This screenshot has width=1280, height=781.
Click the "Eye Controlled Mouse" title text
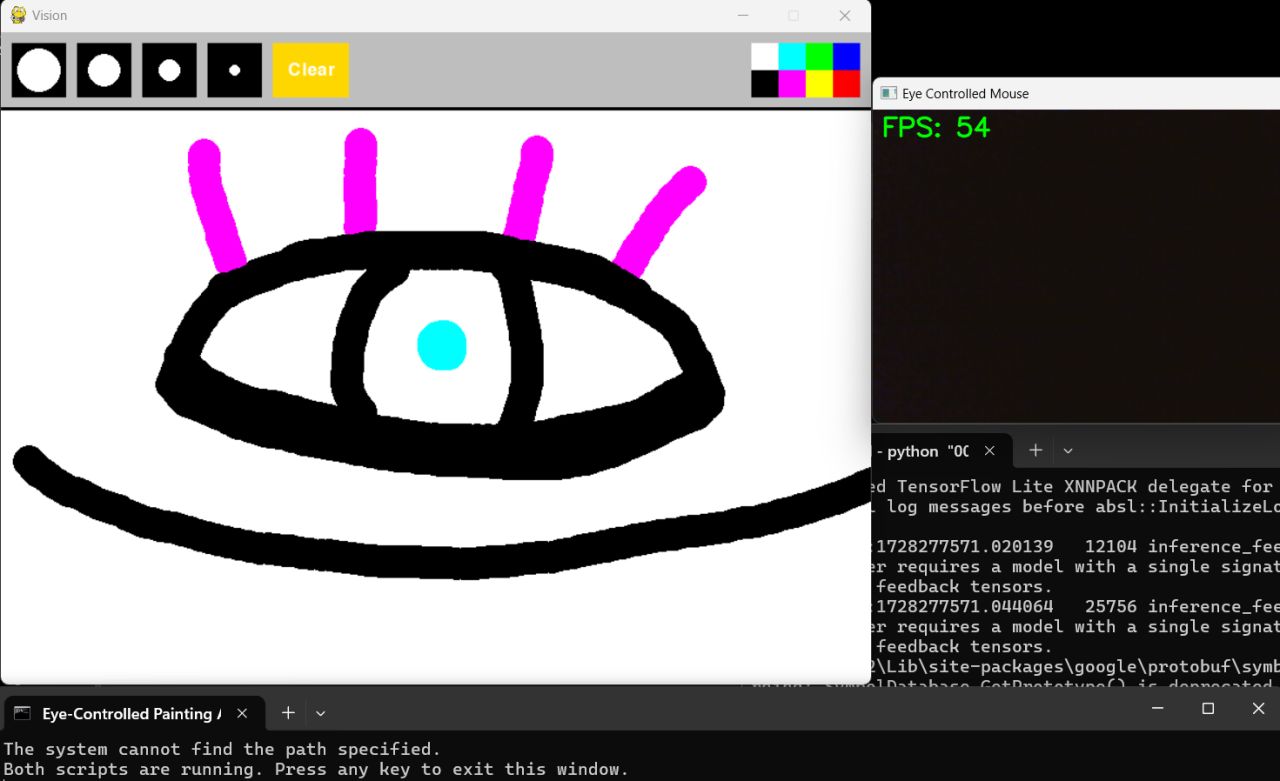coord(965,93)
